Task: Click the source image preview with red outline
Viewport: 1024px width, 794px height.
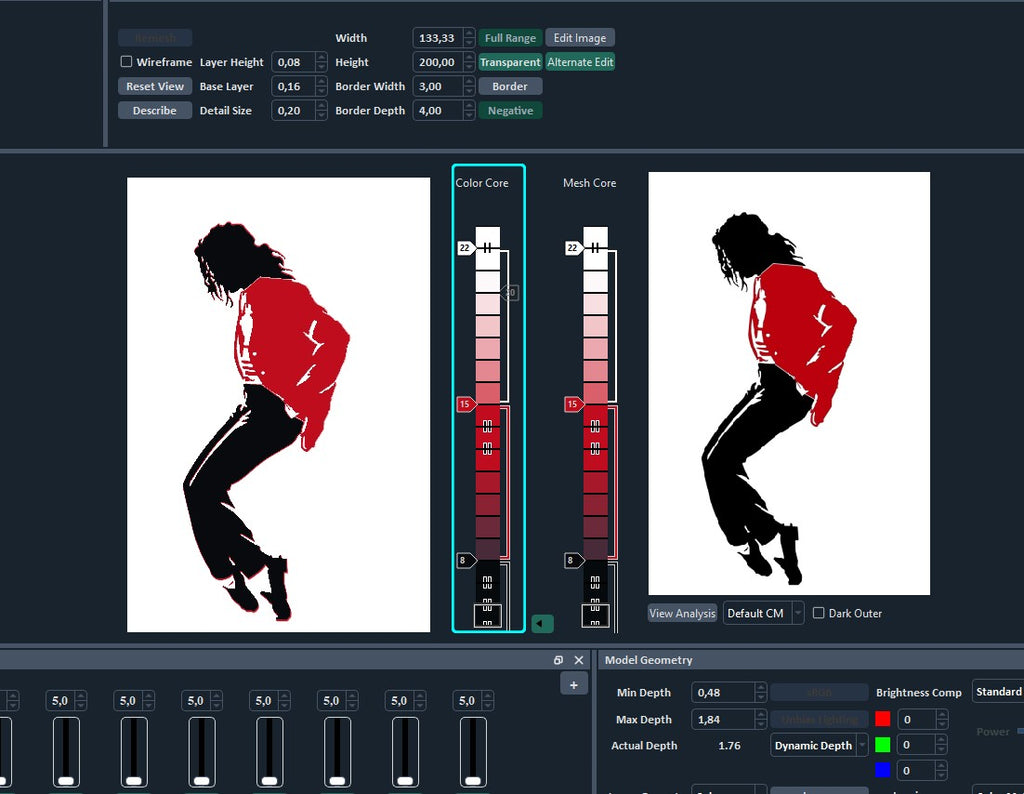Action: tap(278, 405)
